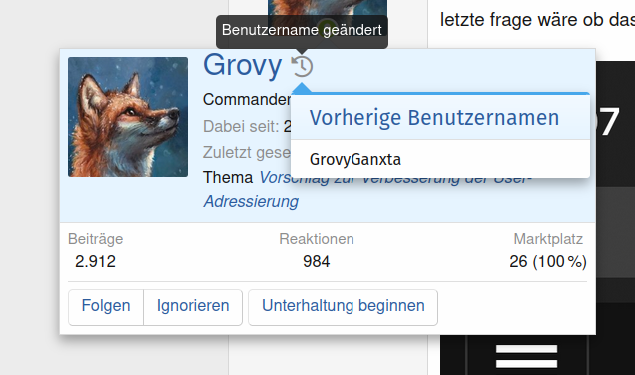Viewport: 635px width, 375px height.
Task: Click the hamburger menu icon in dark panel
Action: click(526, 356)
